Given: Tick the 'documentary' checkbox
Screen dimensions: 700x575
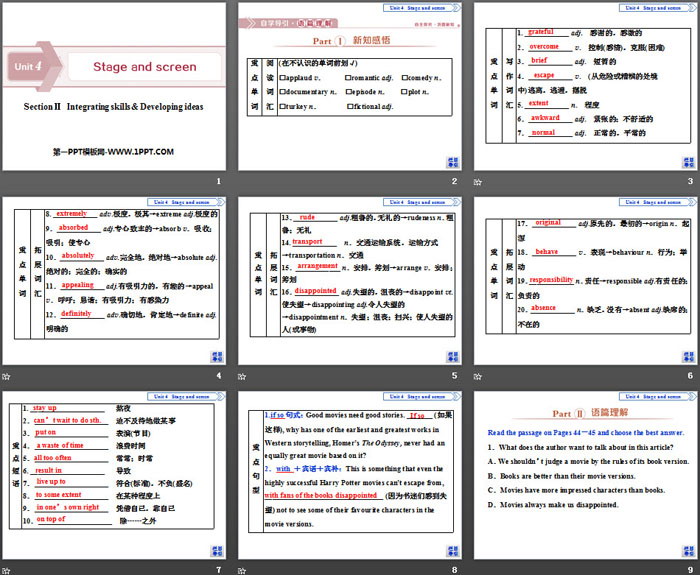Looking at the screenshot, I should tap(284, 90).
